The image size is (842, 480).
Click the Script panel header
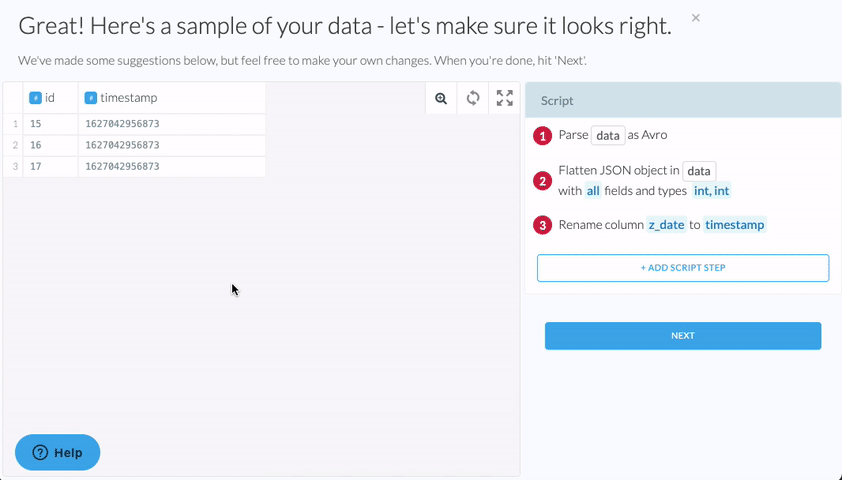683,101
